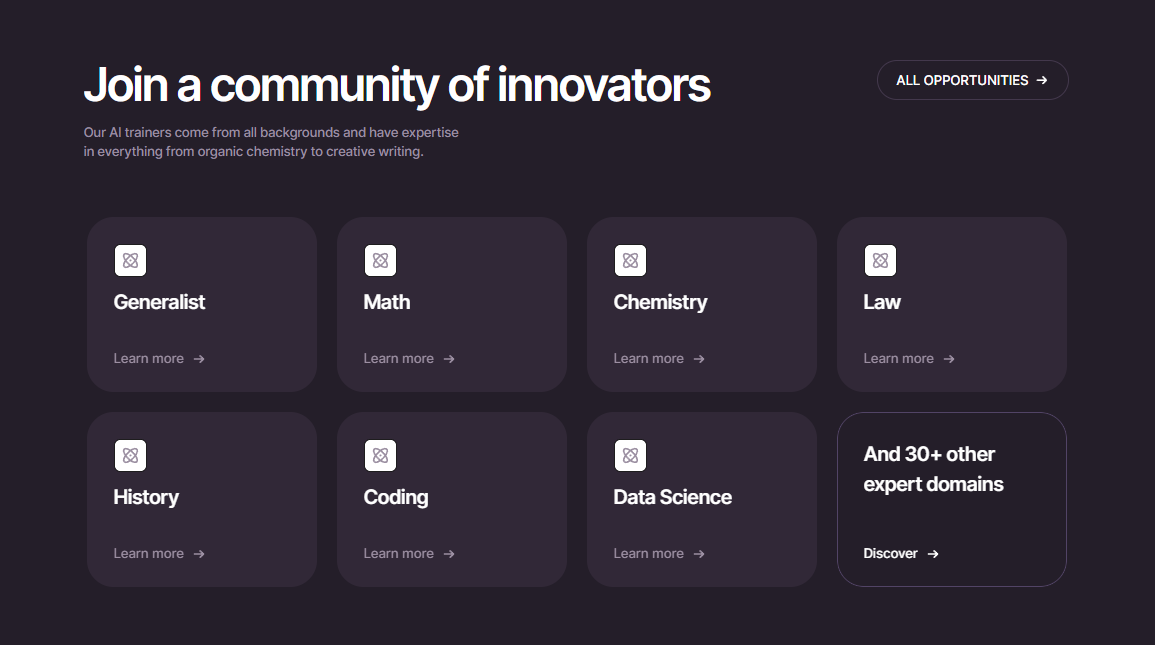
Task: Select the atom icon on History card
Action: 130,456
